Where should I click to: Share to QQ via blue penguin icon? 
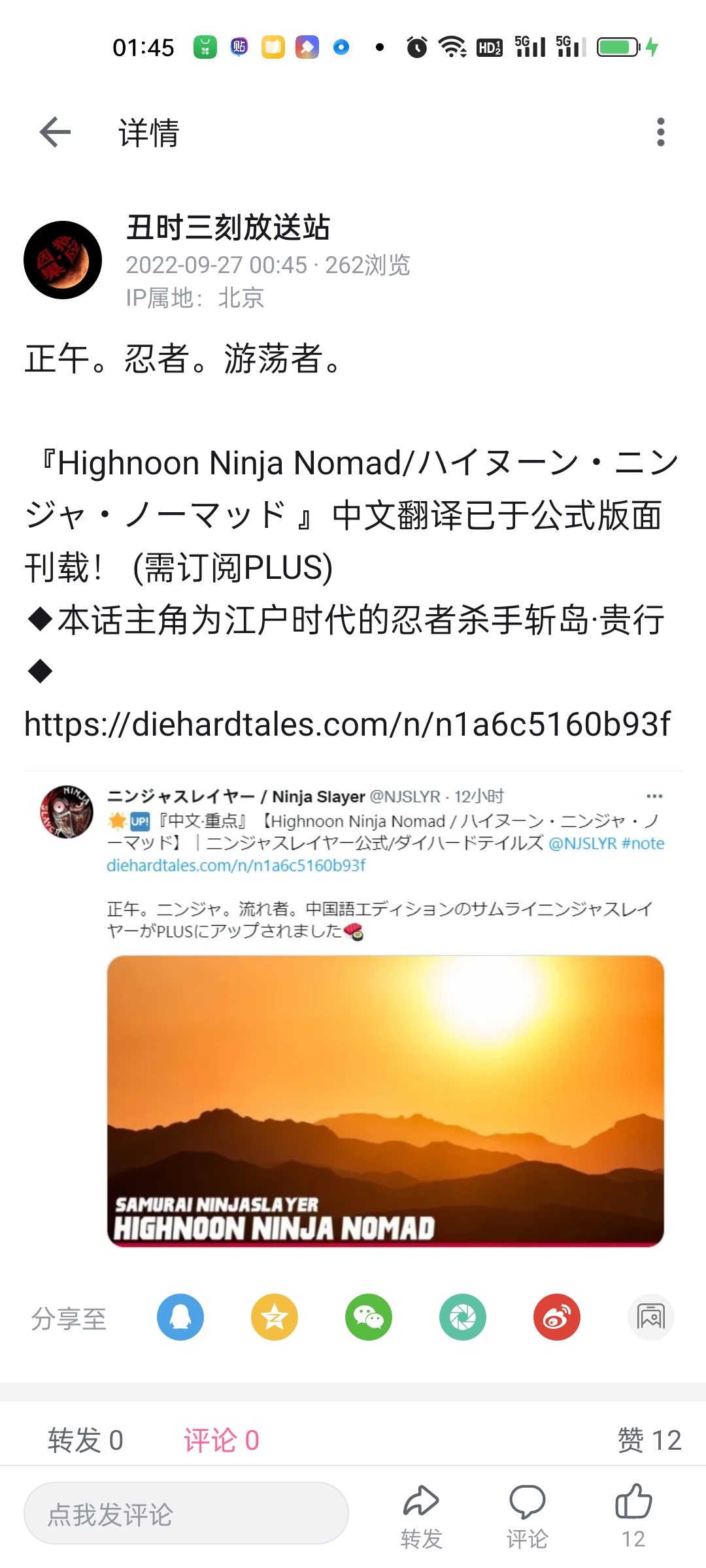[x=180, y=1317]
